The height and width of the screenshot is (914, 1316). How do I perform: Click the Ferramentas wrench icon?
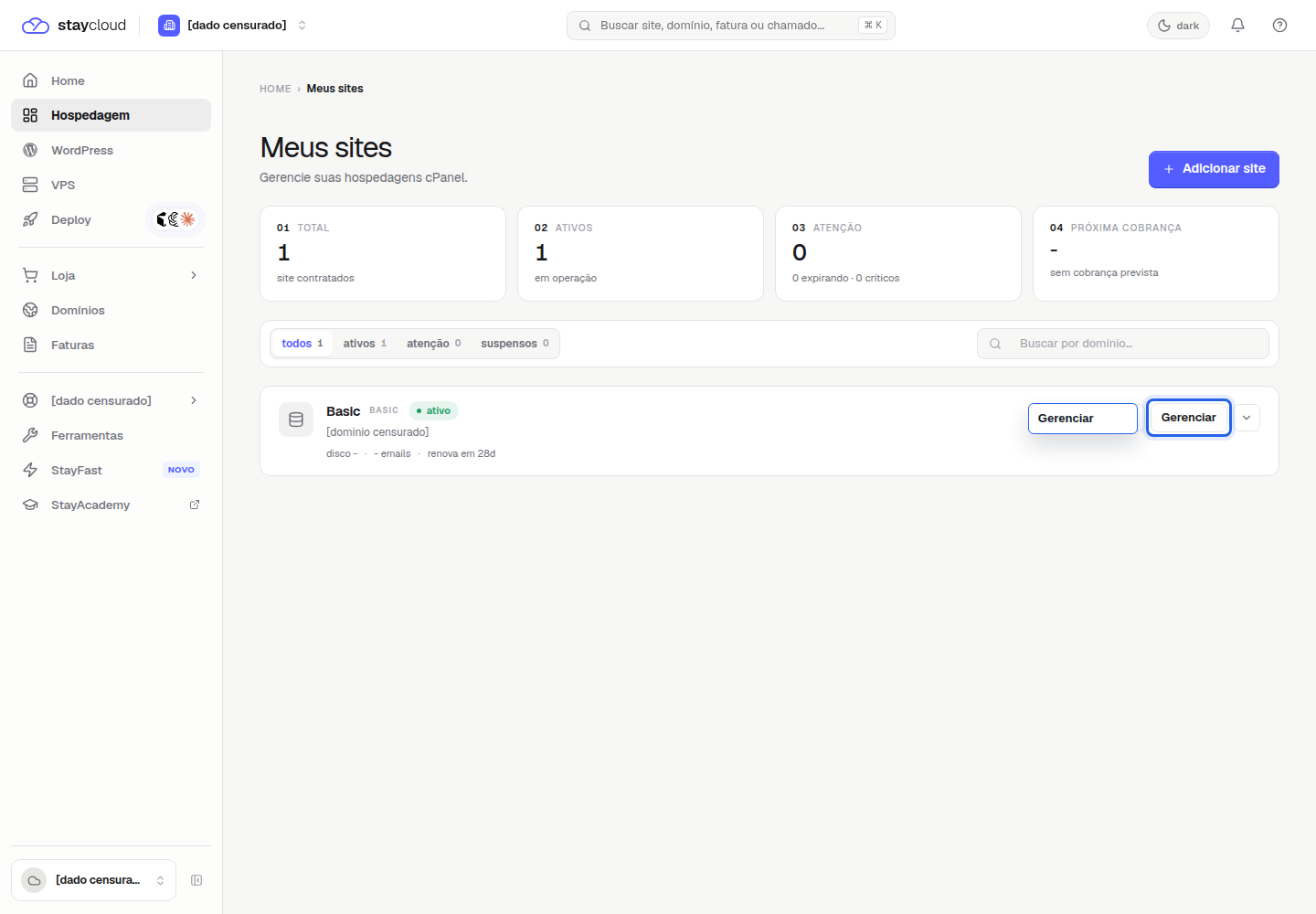(x=30, y=435)
